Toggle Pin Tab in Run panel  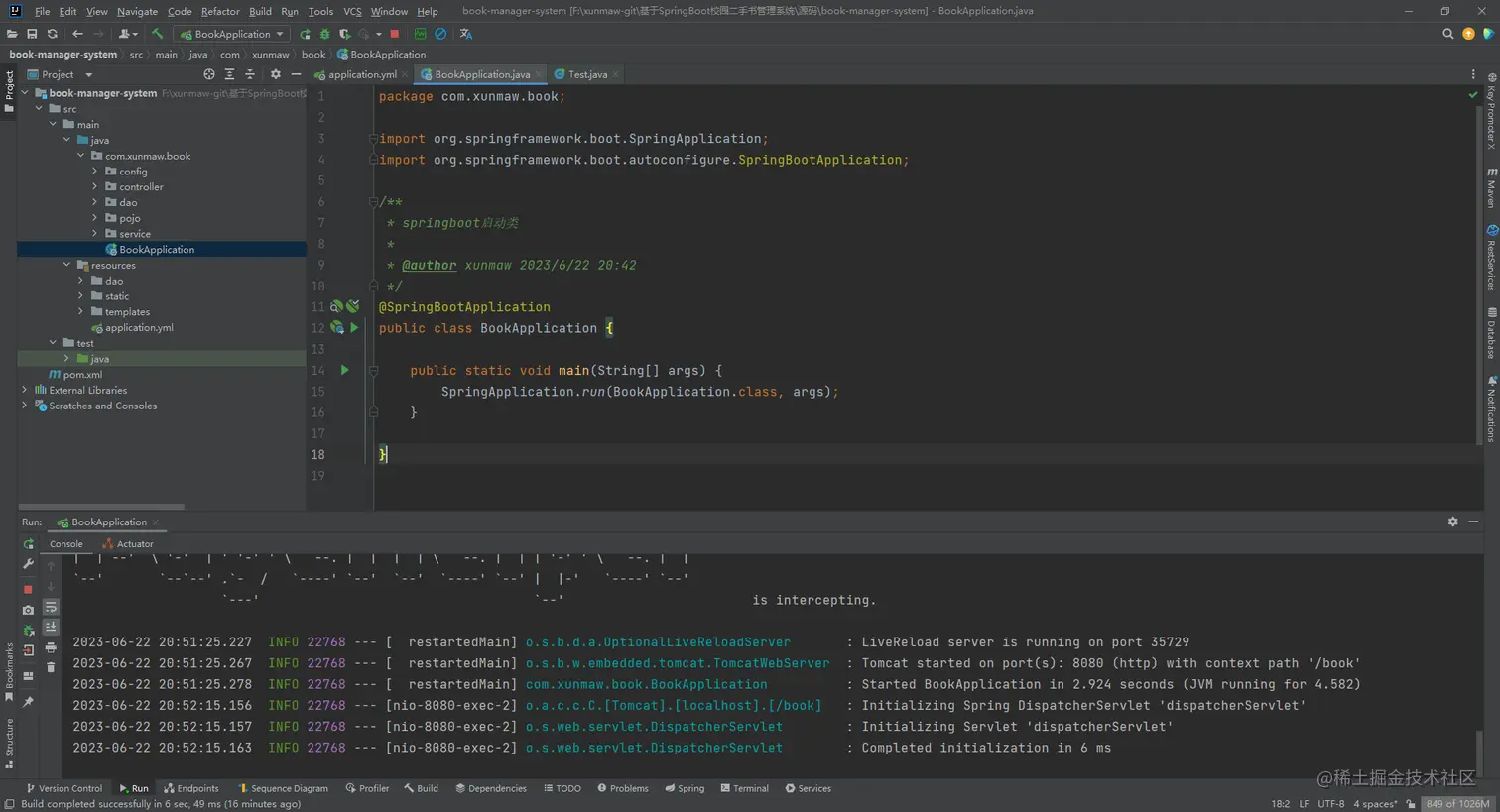pyautogui.click(x=28, y=702)
